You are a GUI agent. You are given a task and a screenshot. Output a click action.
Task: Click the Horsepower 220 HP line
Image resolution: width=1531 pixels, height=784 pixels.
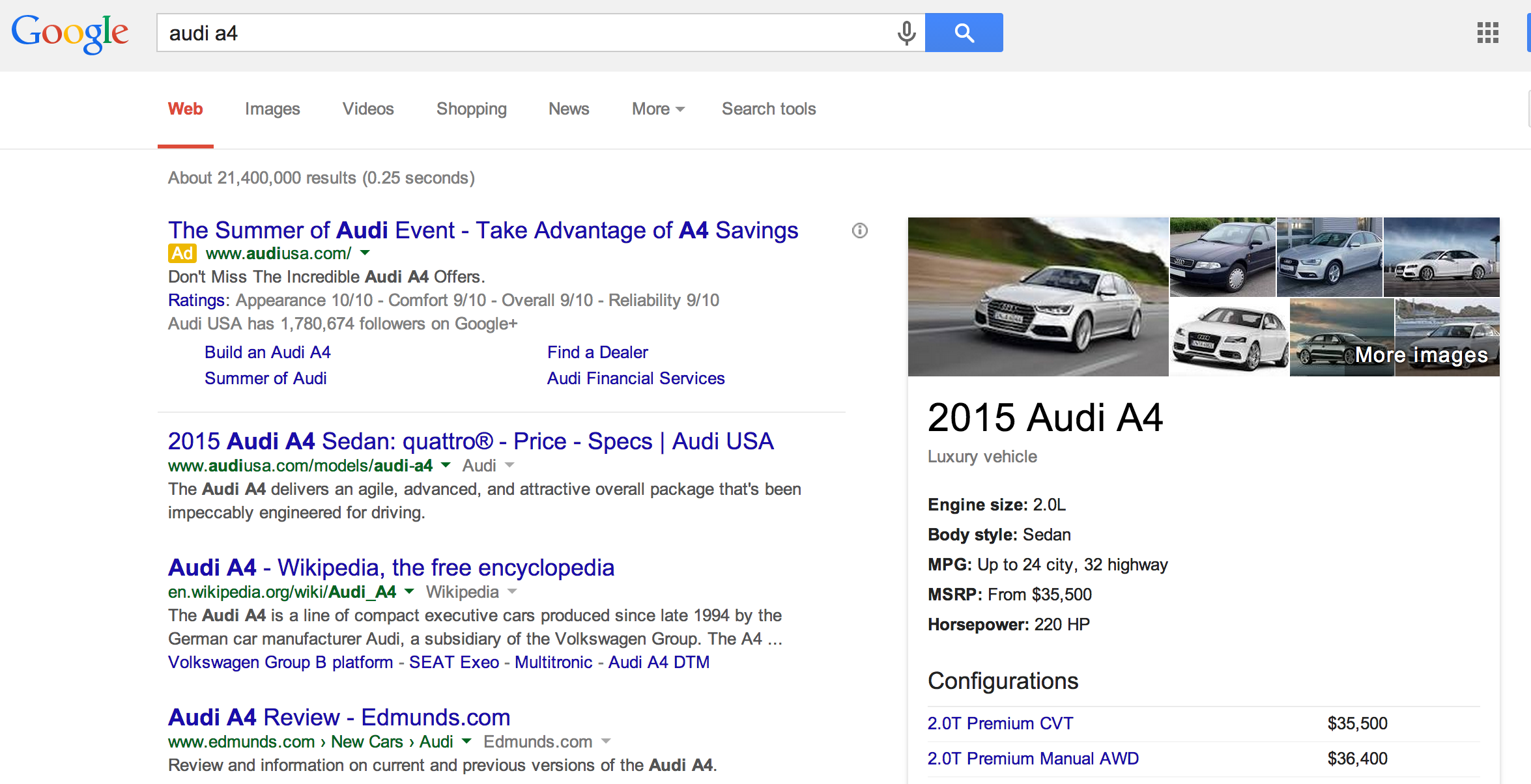pos(1009,624)
